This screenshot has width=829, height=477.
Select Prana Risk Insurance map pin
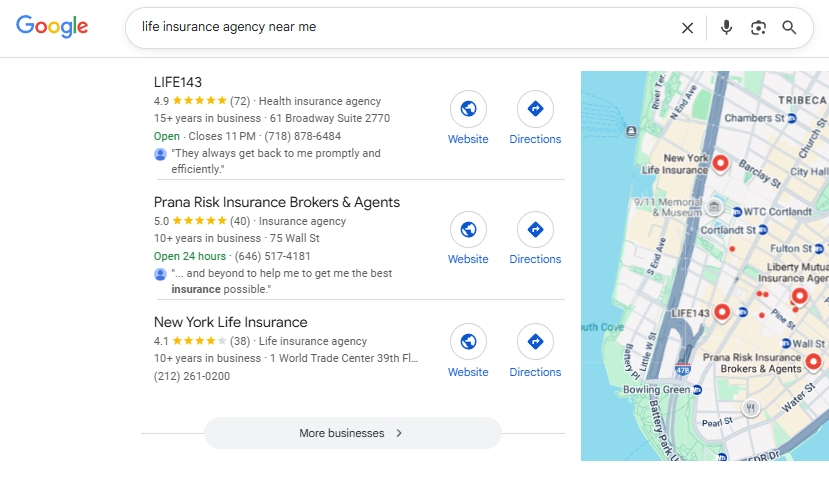pyautogui.click(x=813, y=361)
